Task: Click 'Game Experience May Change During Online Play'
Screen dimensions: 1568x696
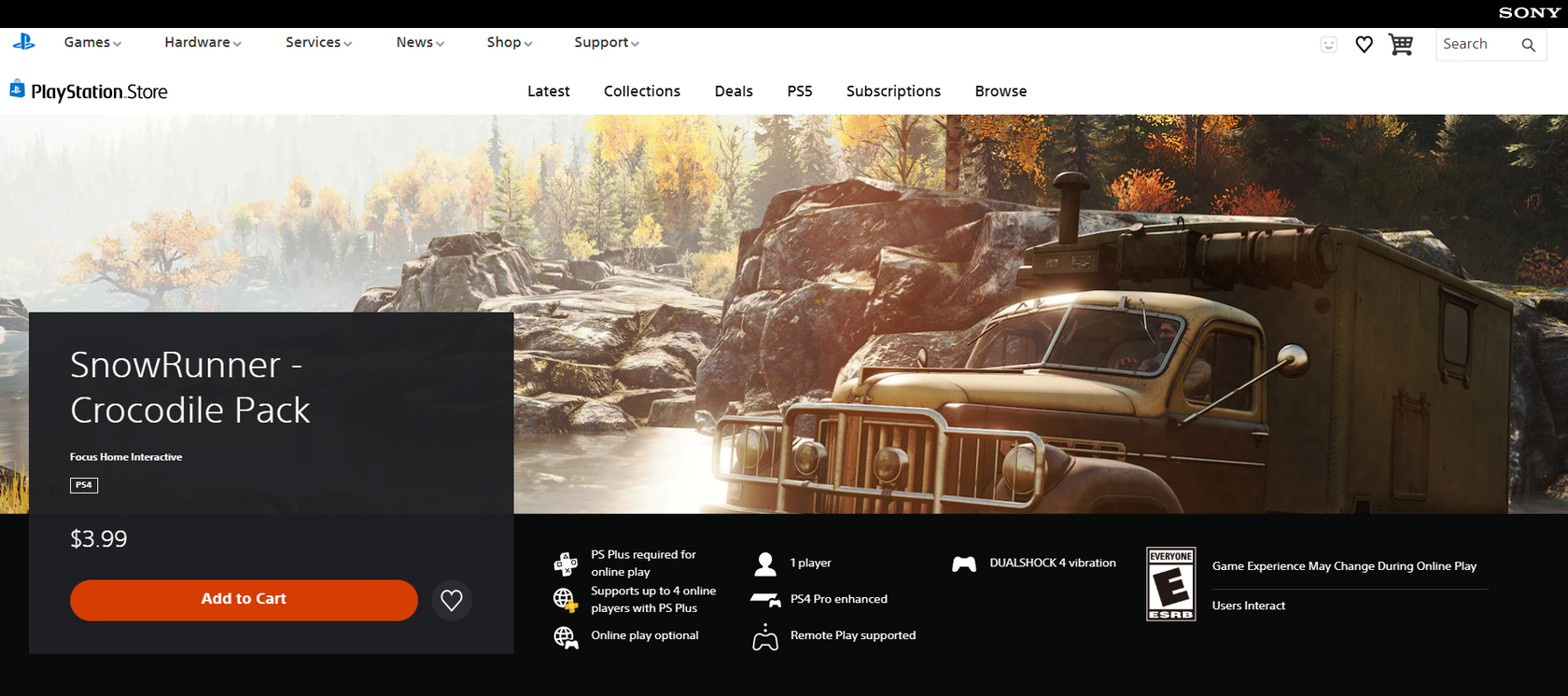Action: click(1344, 566)
